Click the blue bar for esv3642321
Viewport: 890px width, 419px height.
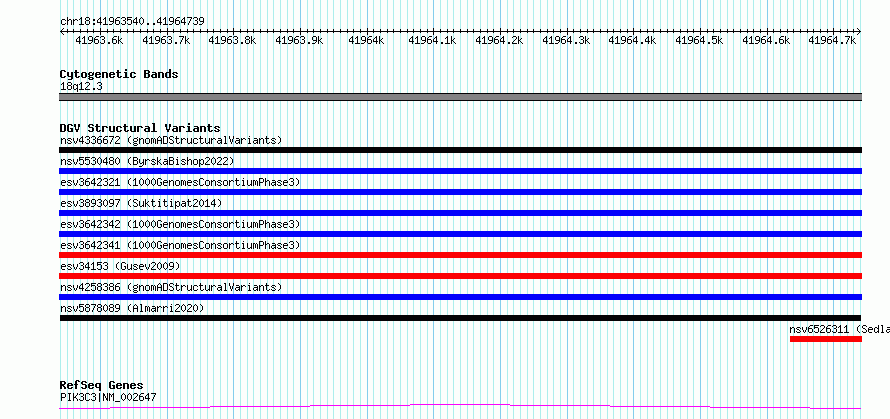(x=460, y=192)
